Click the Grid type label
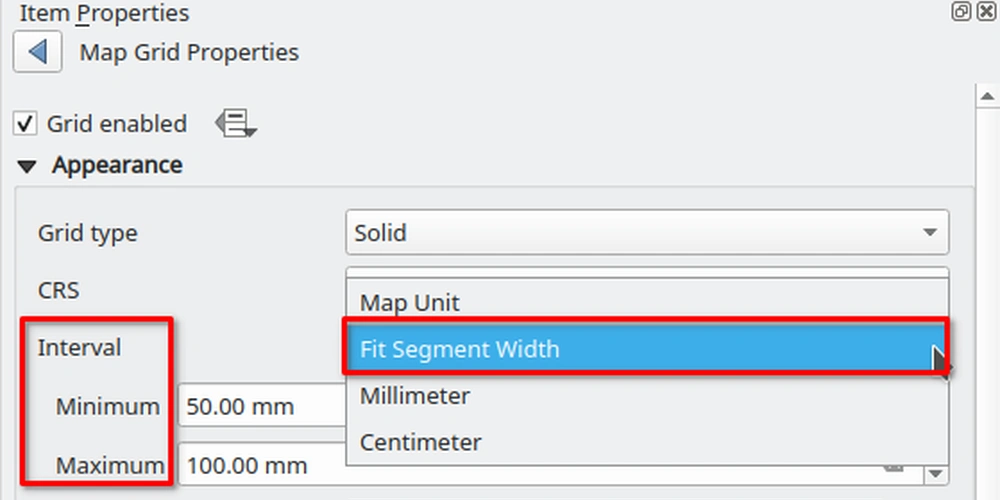This screenshot has height=500, width=1000. [x=87, y=233]
